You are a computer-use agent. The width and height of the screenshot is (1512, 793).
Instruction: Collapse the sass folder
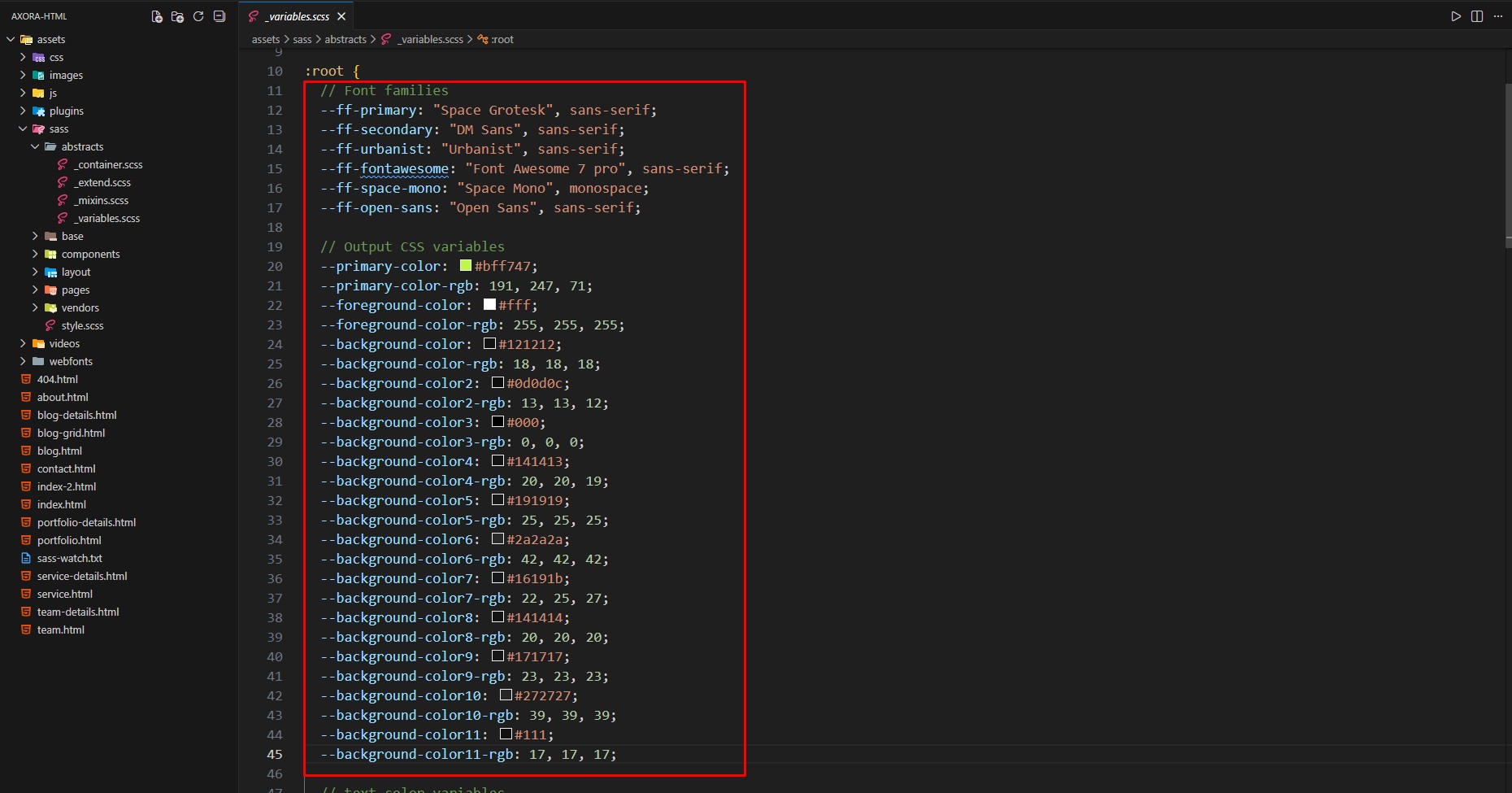tap(23, 129)
